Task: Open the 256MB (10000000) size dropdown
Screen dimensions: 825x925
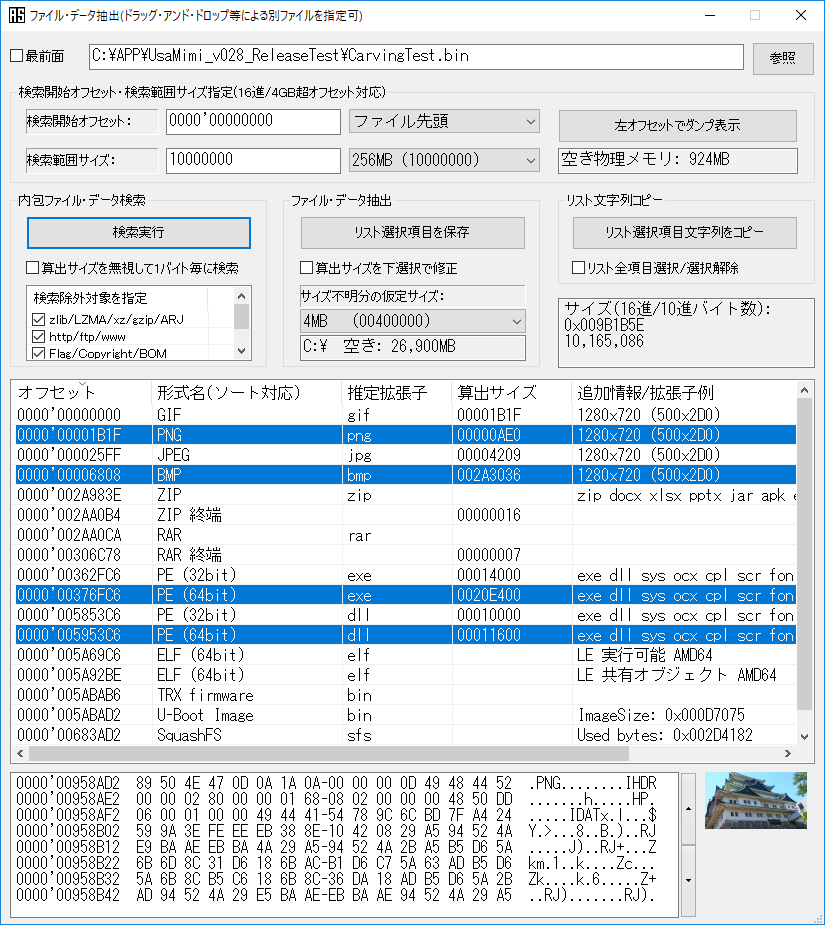Action: 444,160
